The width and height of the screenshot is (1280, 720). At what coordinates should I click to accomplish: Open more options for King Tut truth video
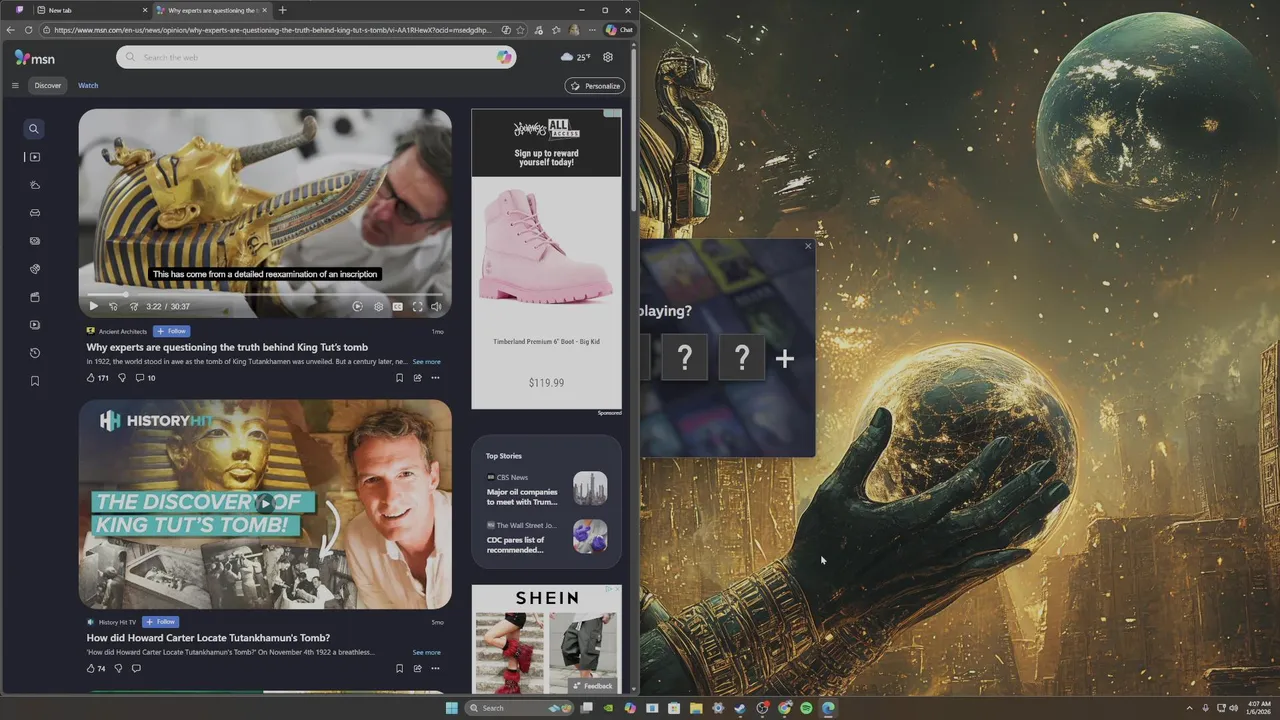coord(435,378)
